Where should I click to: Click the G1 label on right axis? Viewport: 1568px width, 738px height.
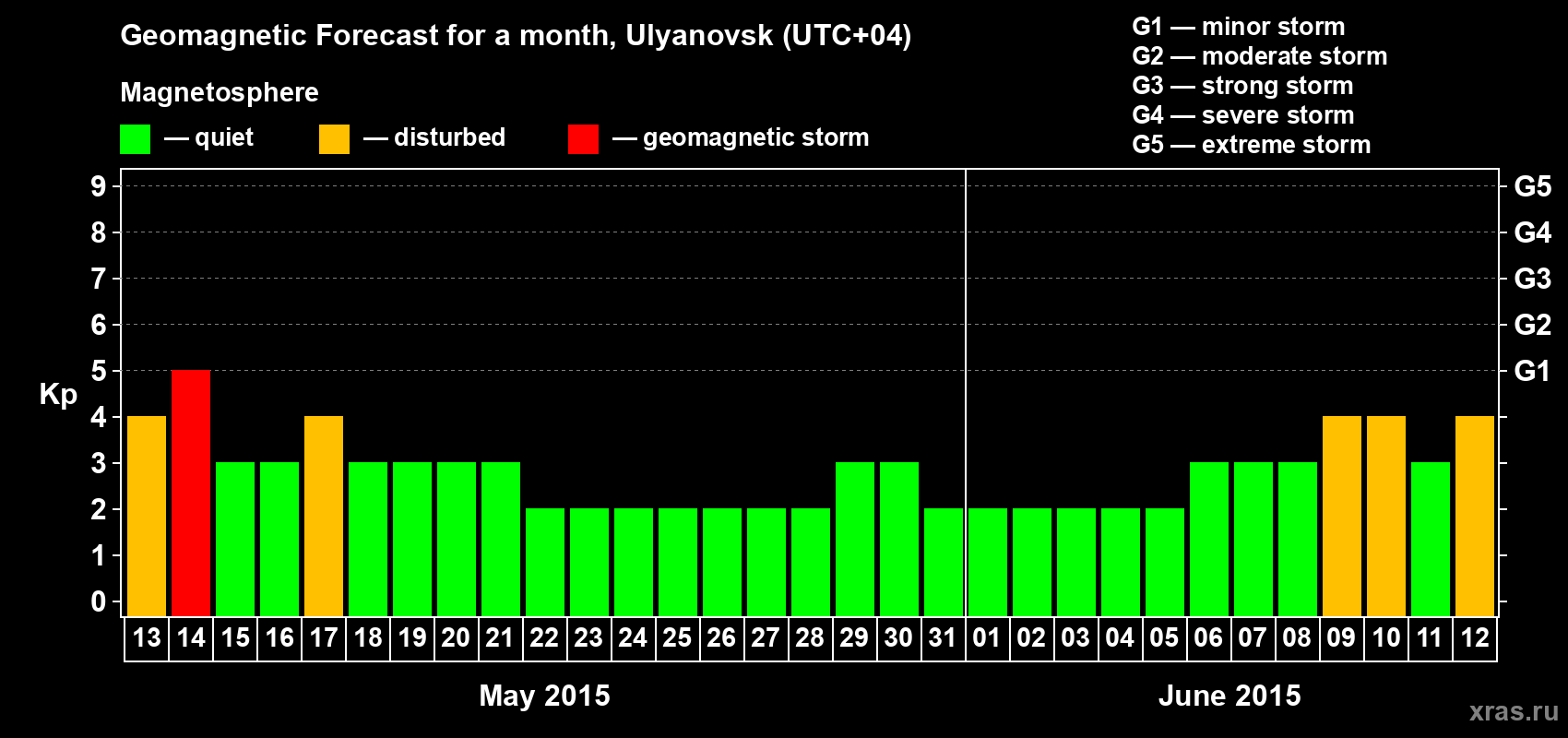[x=1532, y=371]
